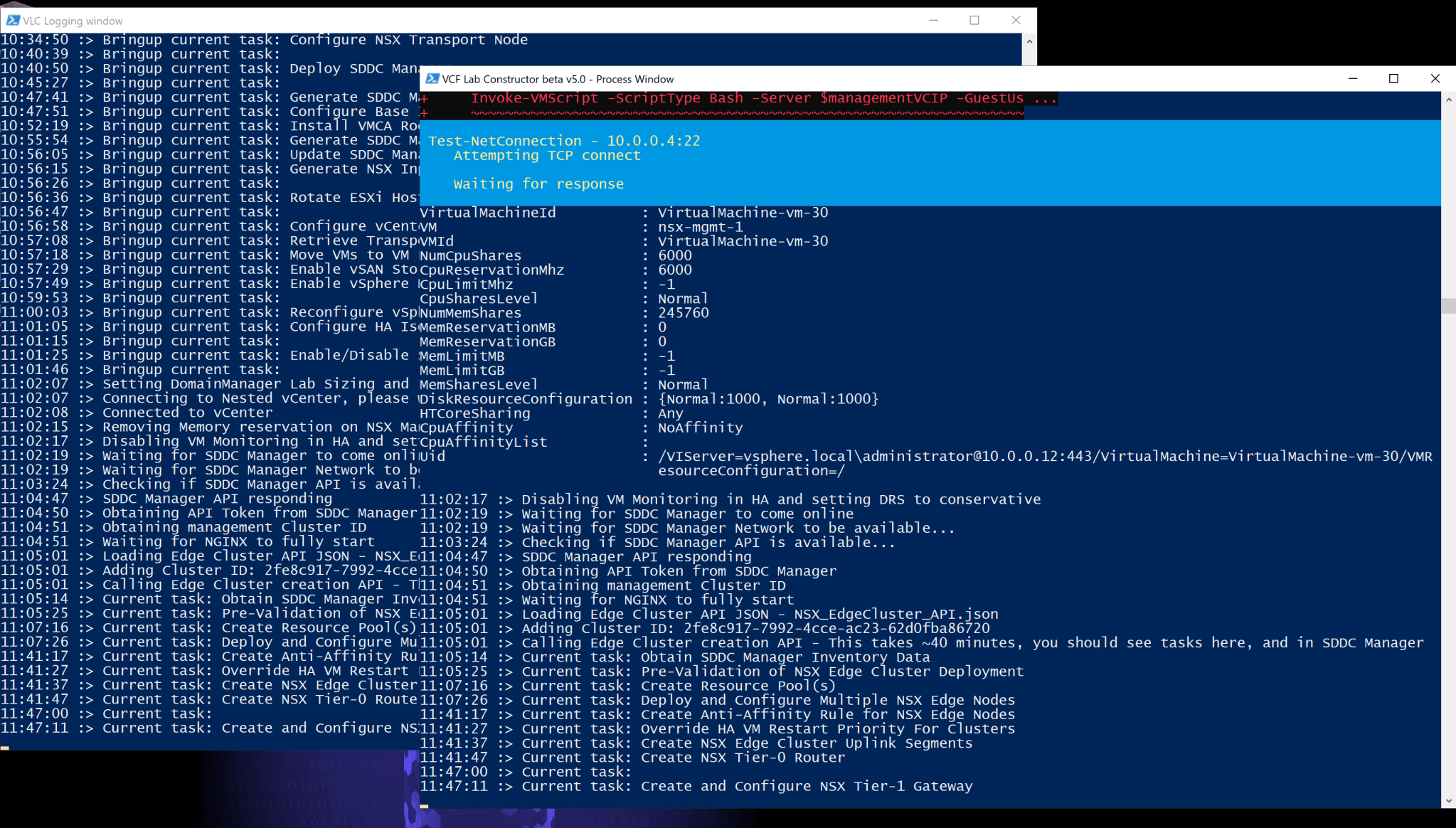Image resolution: width=1456 pixels, height=828 pixels.
Task: Maximize the VCF Lab Constructor Process Window
Action: (1392, 79)
